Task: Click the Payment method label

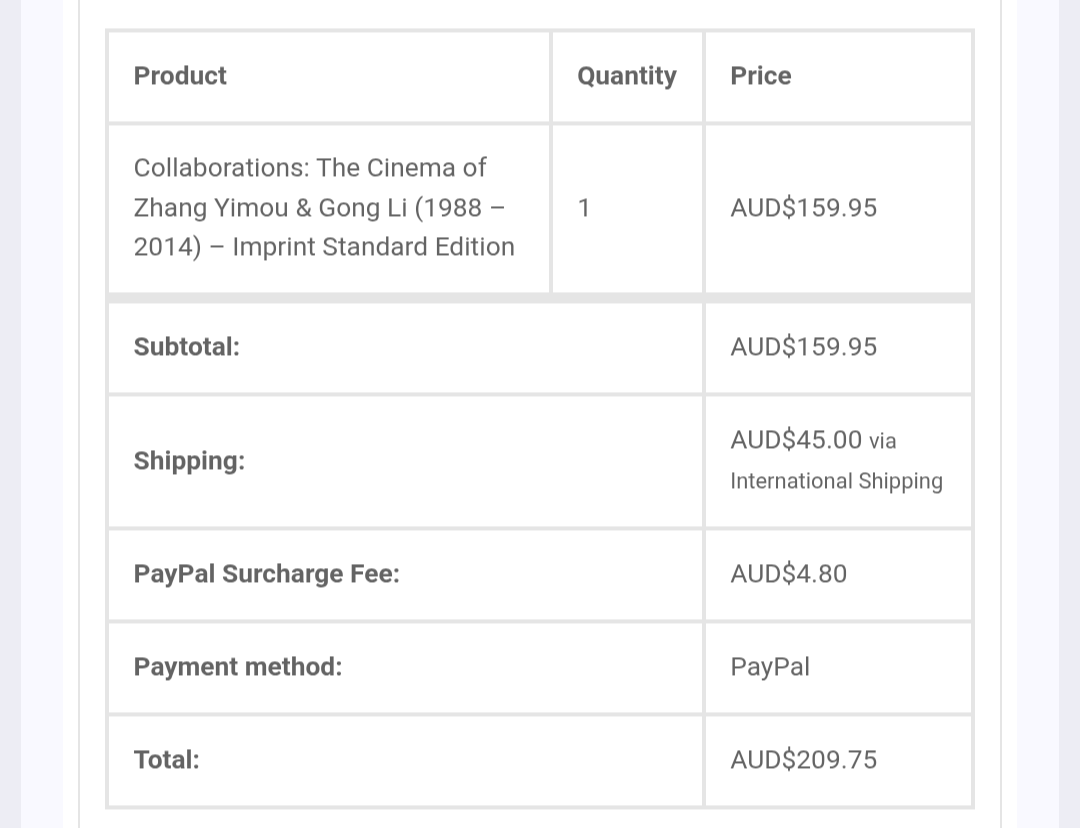Action: tap(238, 667)
